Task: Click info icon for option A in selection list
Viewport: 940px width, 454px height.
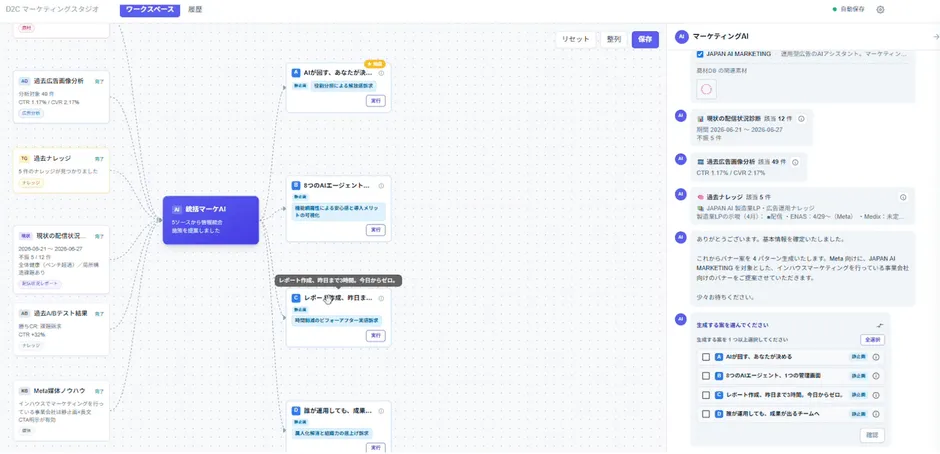Action: coord(875,357)
